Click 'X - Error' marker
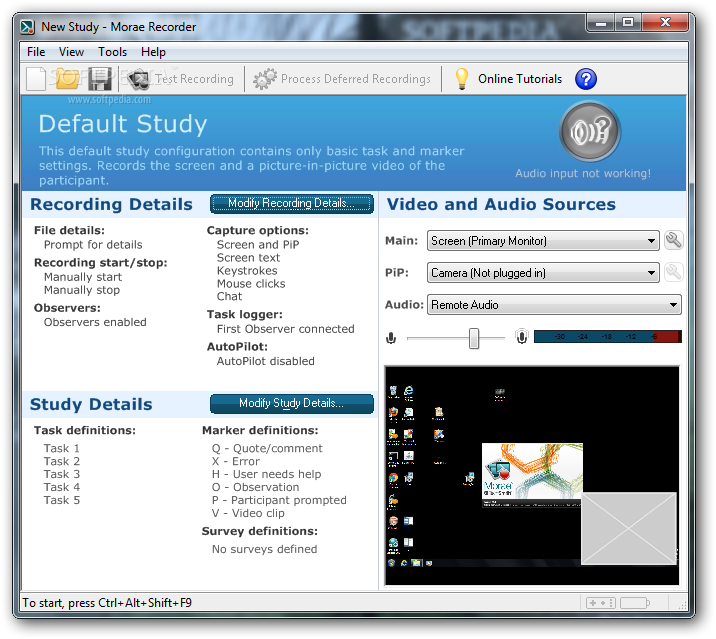Viewport: 716px width, 639px height. tap(236, 461)
